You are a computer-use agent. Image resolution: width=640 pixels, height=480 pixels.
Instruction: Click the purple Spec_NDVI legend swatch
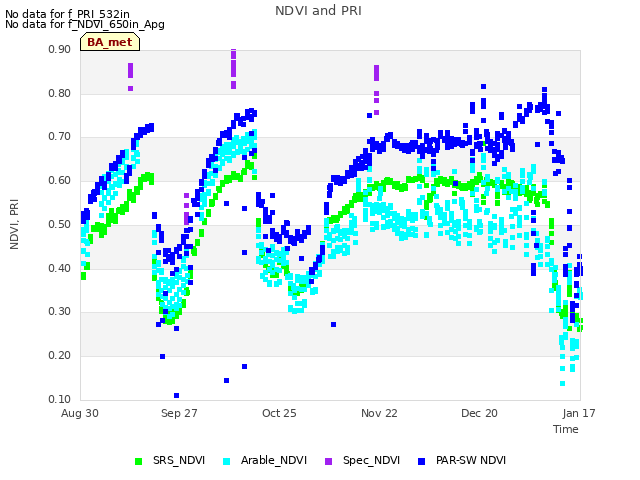click(329, 461)
